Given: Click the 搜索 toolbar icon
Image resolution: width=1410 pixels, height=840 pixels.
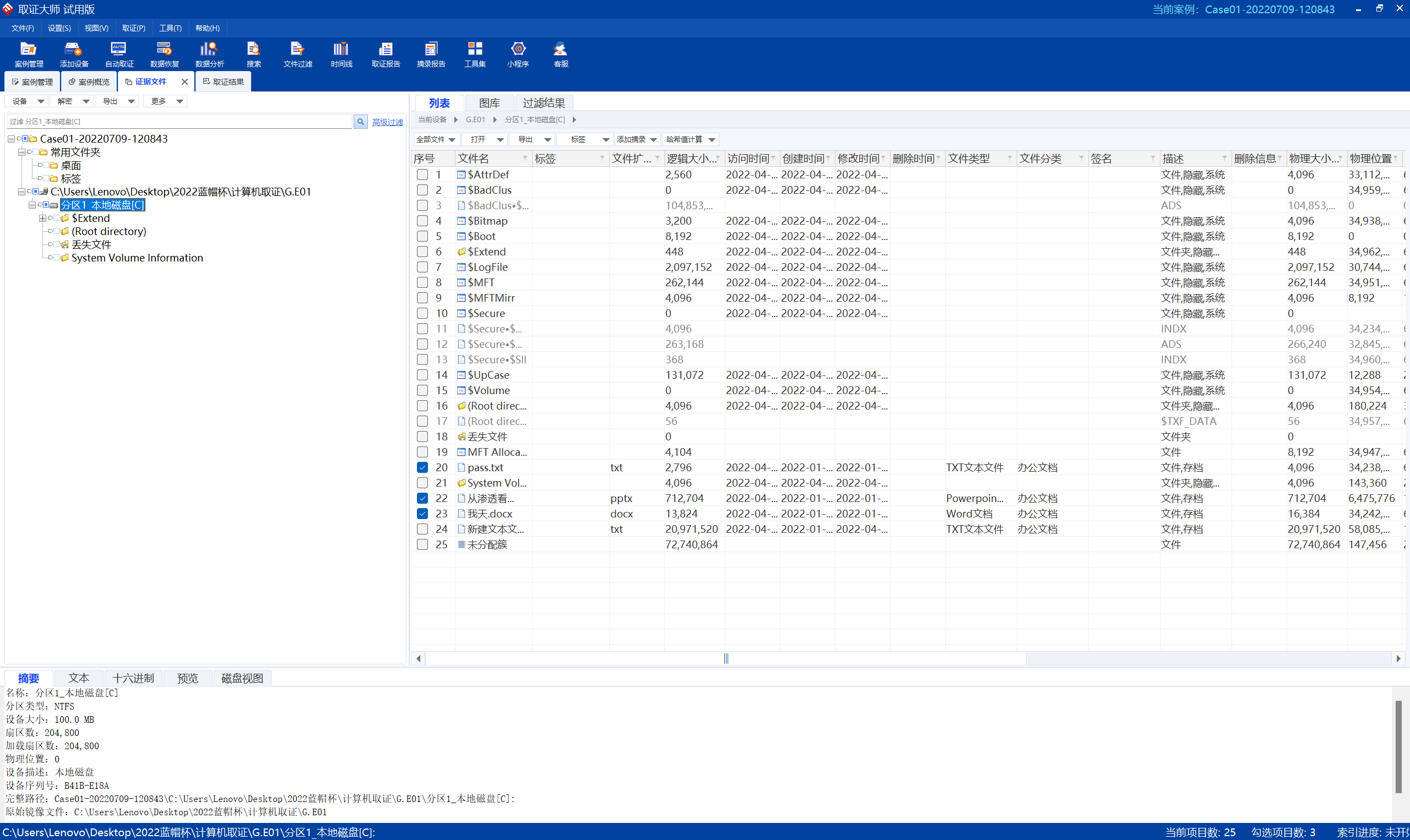Looking at the screenshot, I should 254,54.
